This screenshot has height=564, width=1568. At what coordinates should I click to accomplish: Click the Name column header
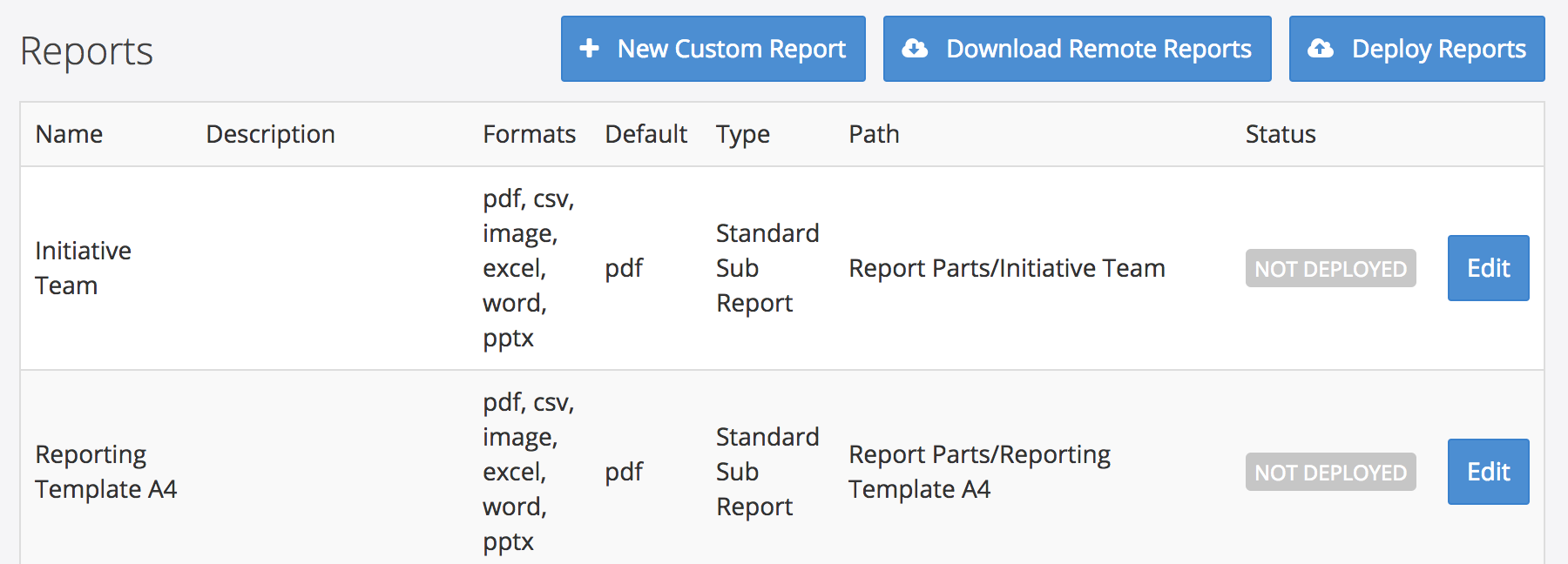[69, 134]
